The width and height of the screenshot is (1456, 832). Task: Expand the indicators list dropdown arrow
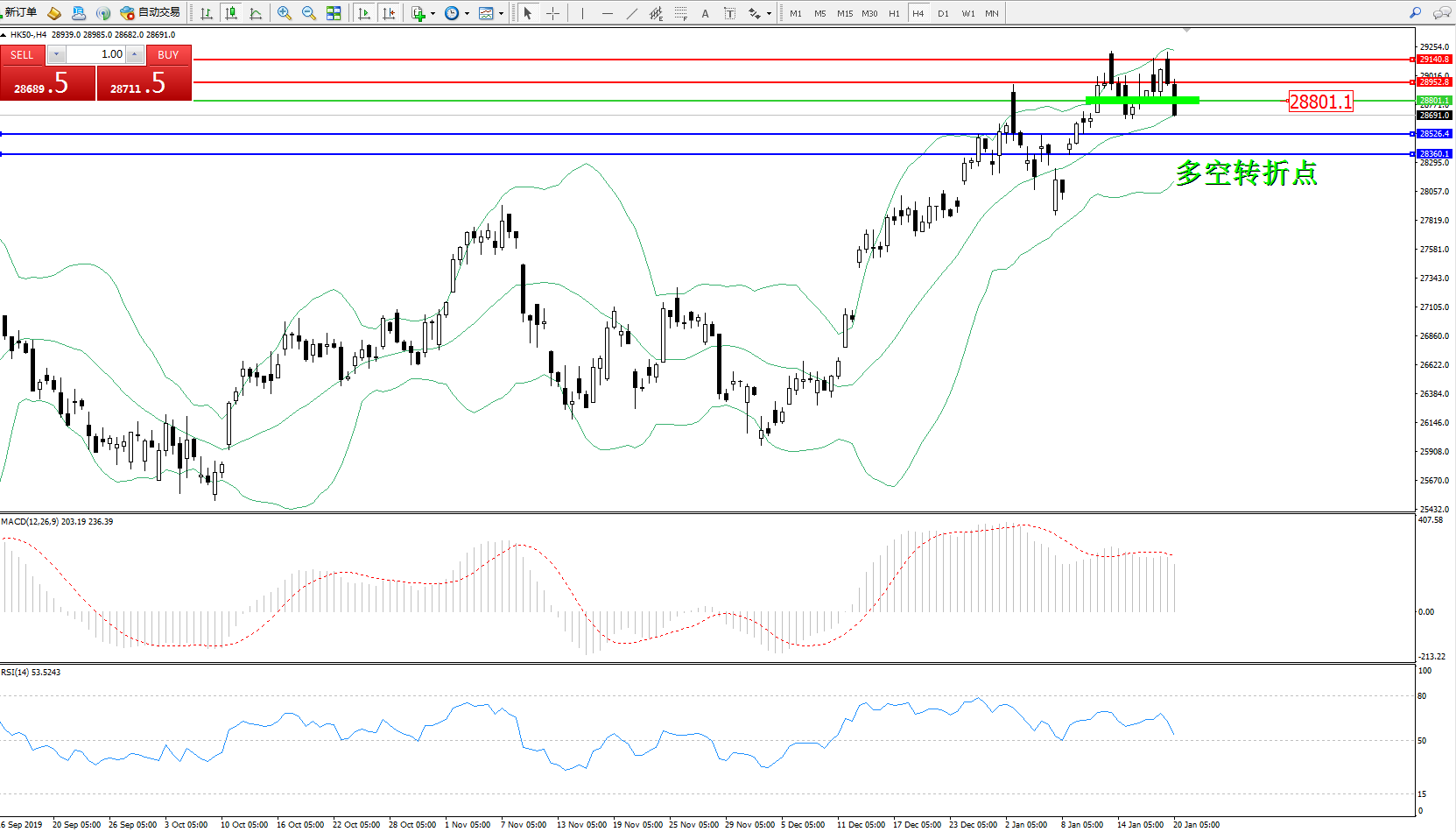click(x=433, y=13)
